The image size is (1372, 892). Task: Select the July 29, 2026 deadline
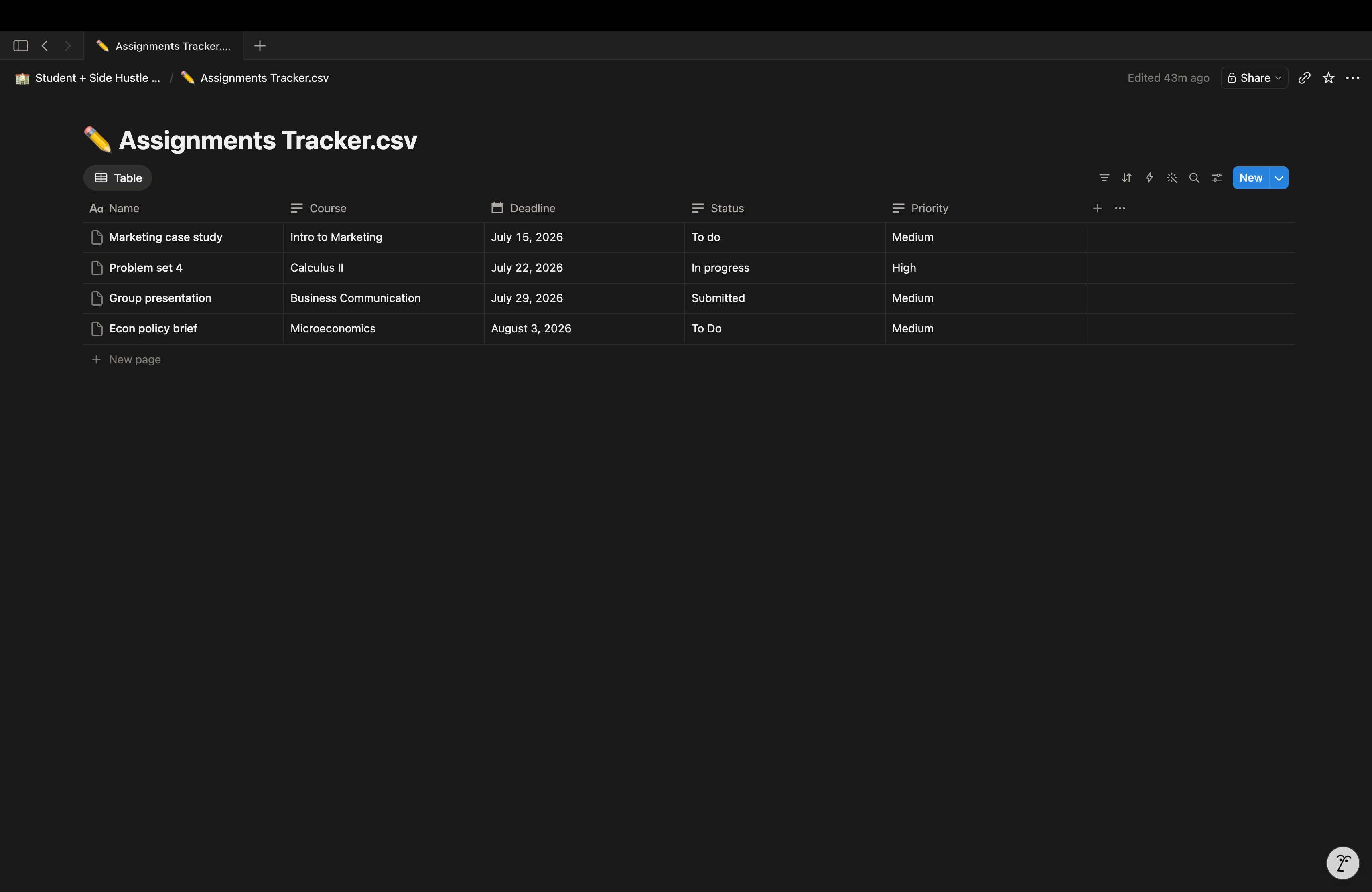coord(584,298)
